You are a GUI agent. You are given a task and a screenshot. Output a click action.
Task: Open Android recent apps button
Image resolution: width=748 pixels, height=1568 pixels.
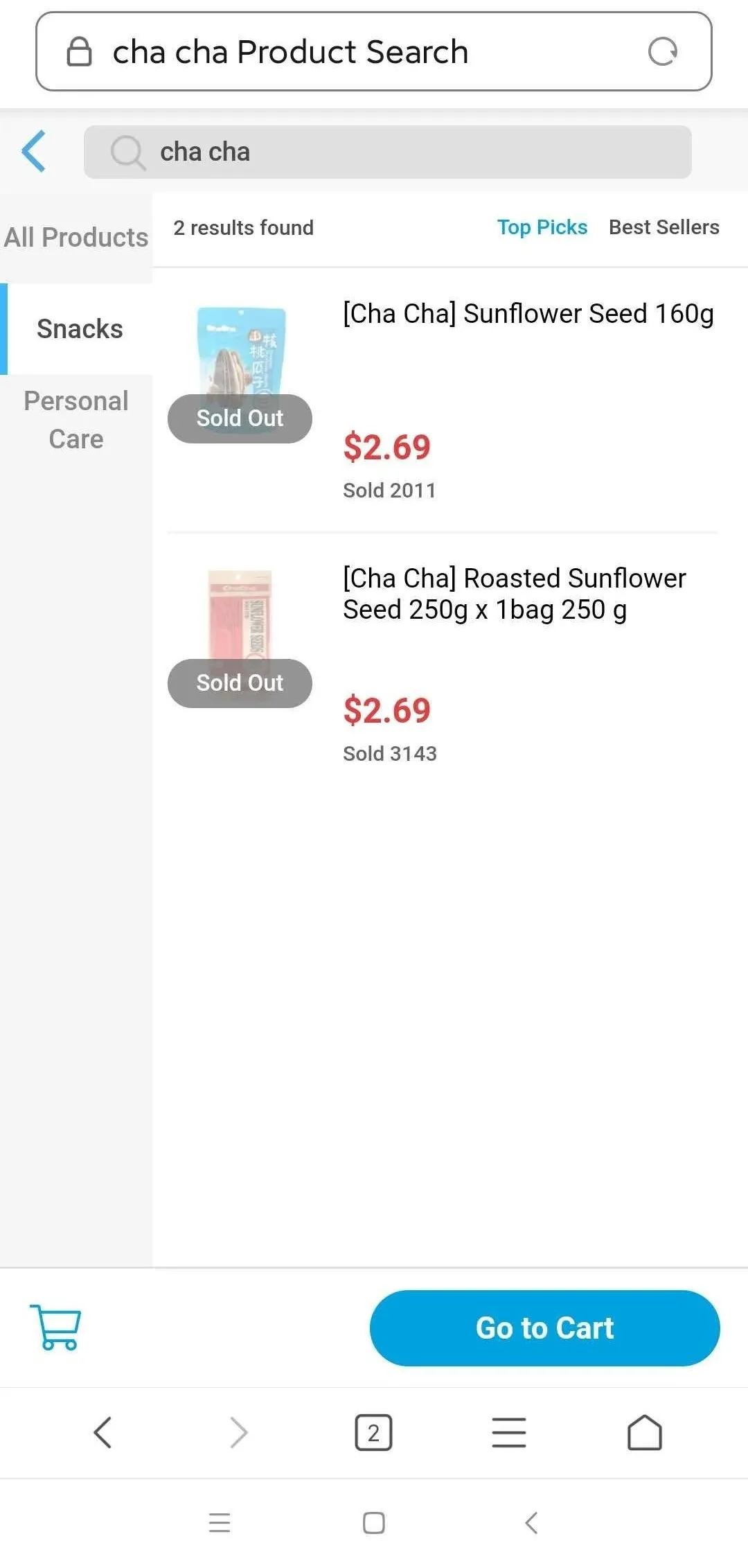[220, 1522]
